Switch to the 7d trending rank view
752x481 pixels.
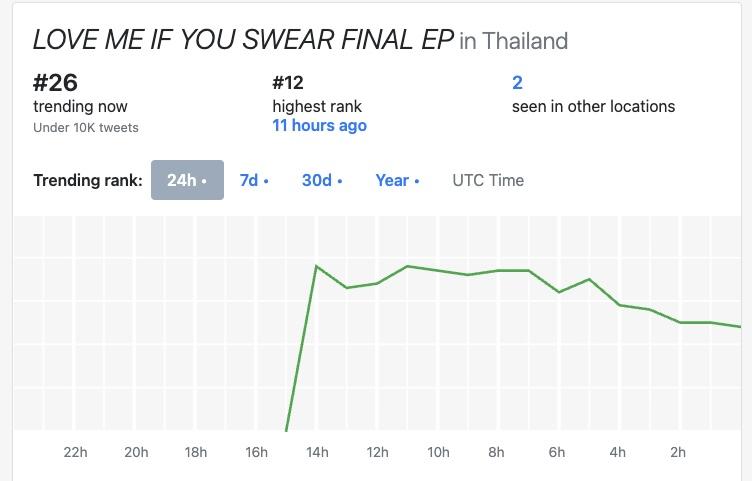(x=254, y=180)
